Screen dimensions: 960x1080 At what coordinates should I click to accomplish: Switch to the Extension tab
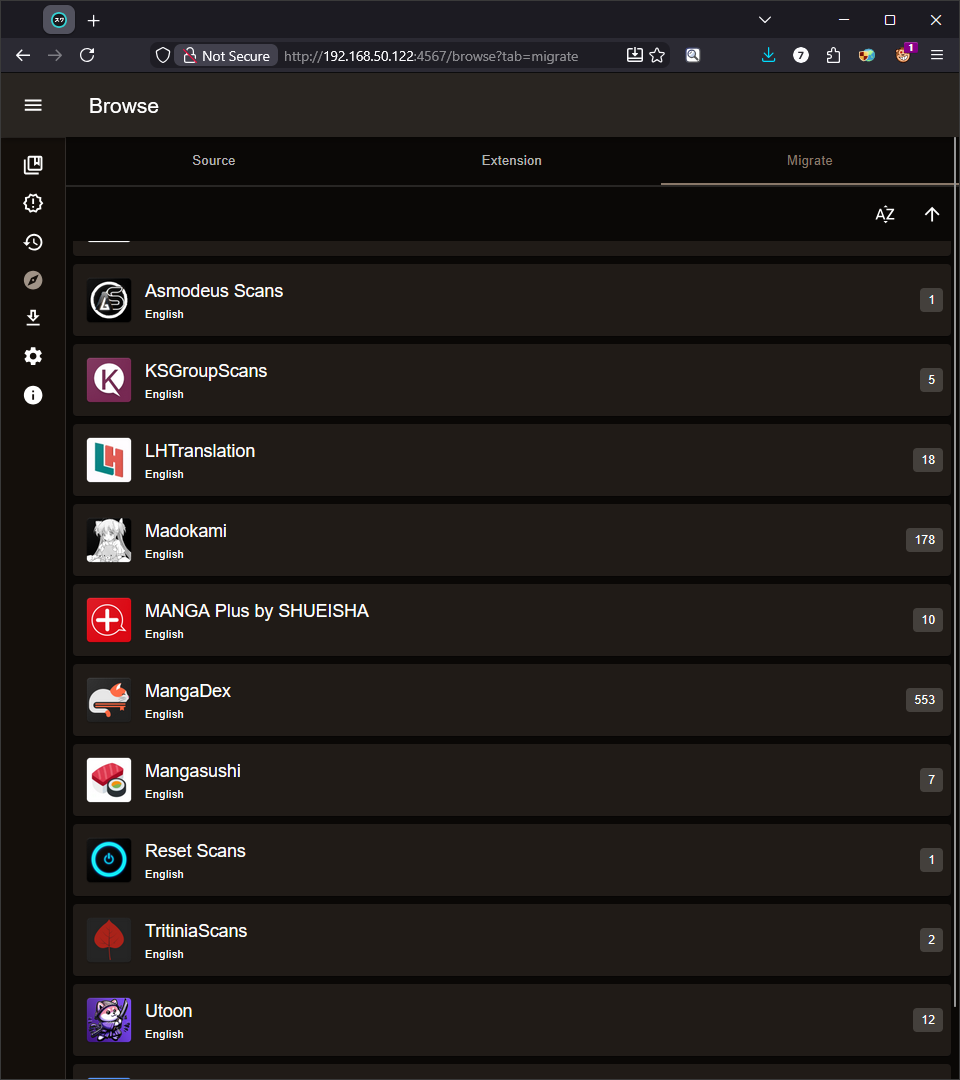point(512,160)
